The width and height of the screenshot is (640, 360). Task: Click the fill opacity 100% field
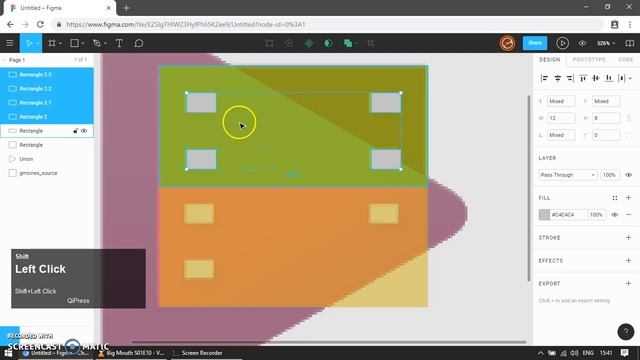click(596, 215)
